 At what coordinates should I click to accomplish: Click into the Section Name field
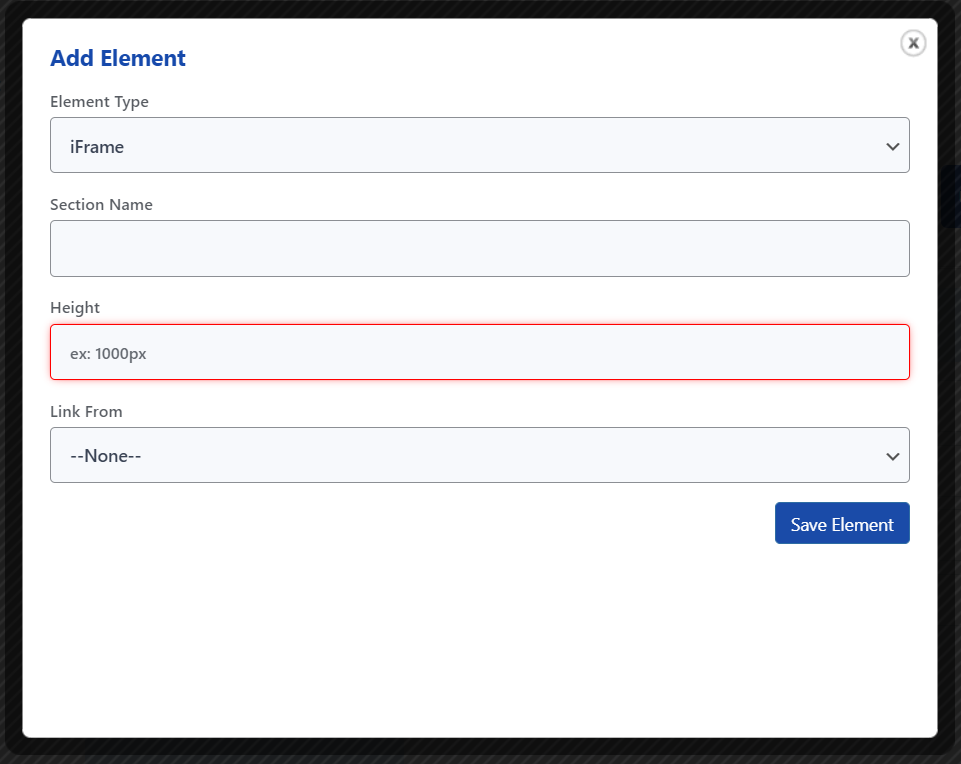coord(479,248)
